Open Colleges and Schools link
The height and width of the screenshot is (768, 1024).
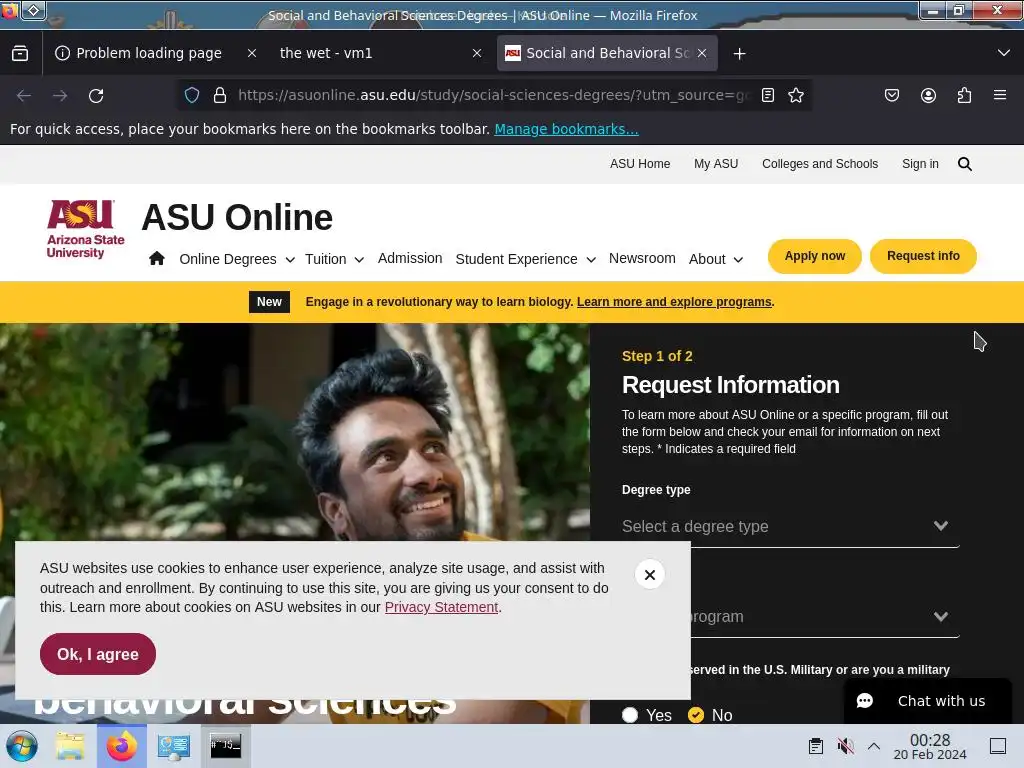[820, 164]
